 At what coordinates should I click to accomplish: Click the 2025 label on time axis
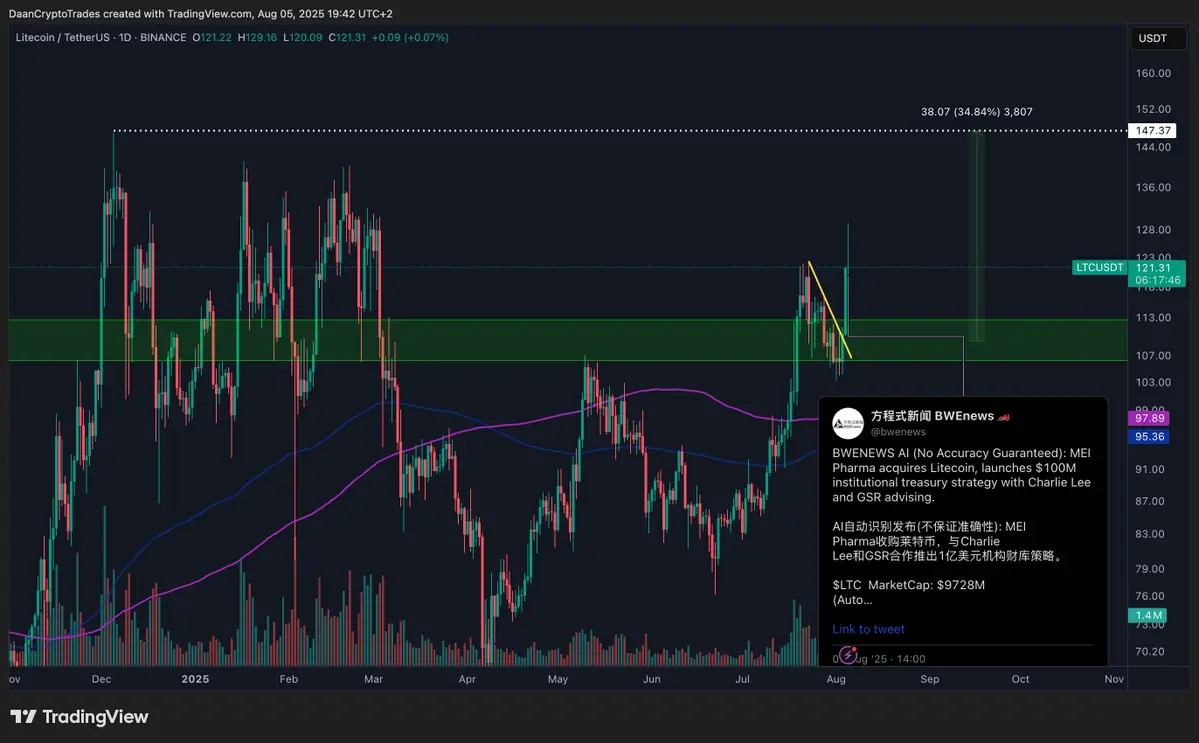coord(195,679)
